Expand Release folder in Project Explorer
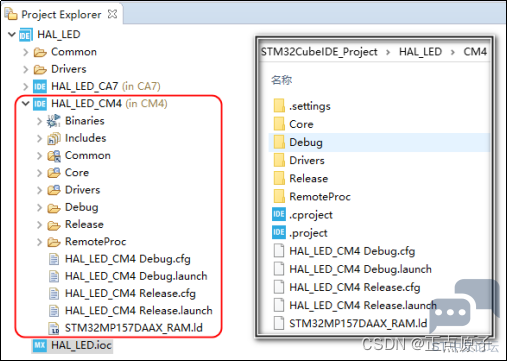Viewport: 508px width, 362px height. coord(39,225)
